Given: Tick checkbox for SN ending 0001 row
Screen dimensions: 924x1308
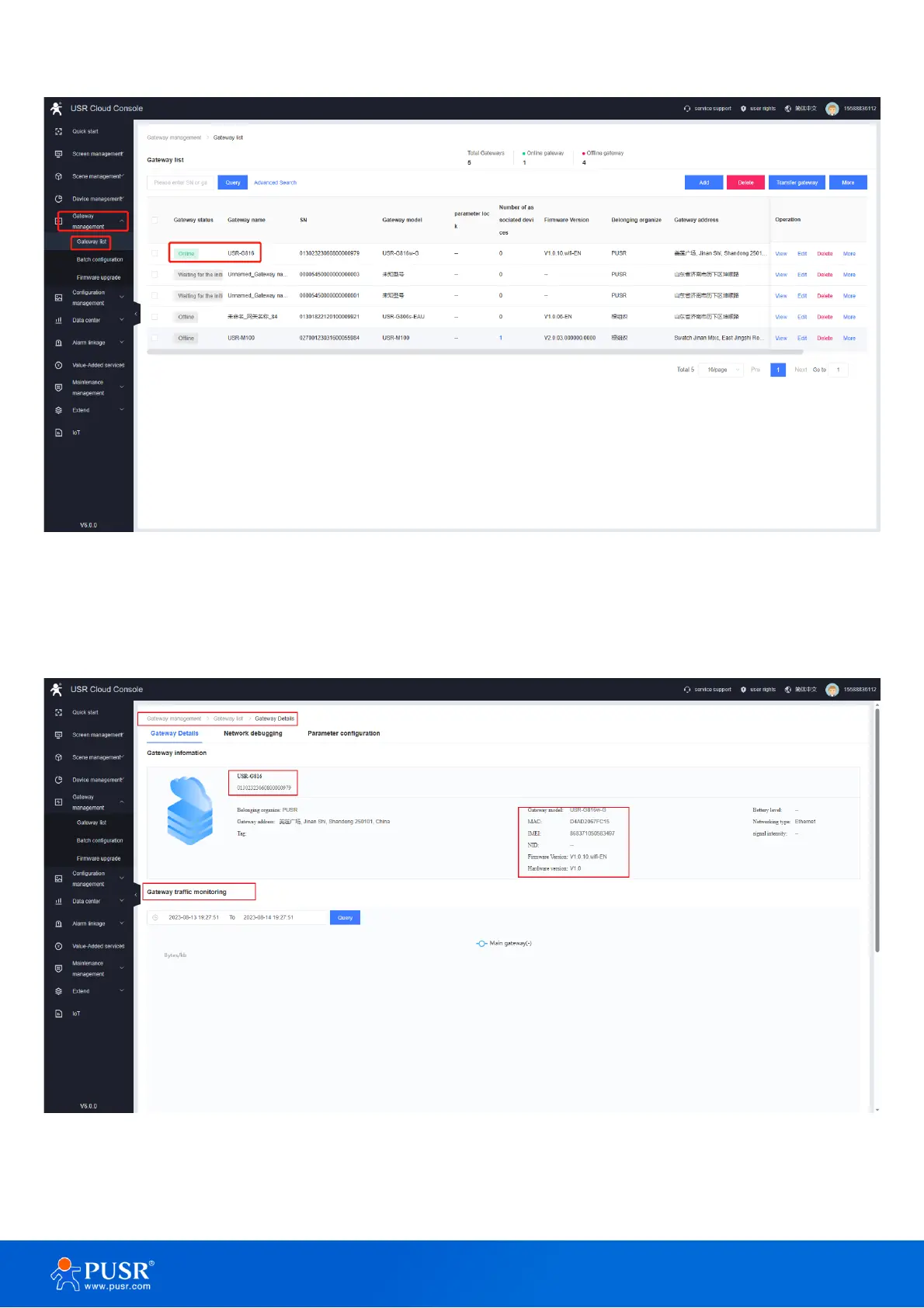Looking at the screenshot, I should pyautogui.click(x=155, y=295).
